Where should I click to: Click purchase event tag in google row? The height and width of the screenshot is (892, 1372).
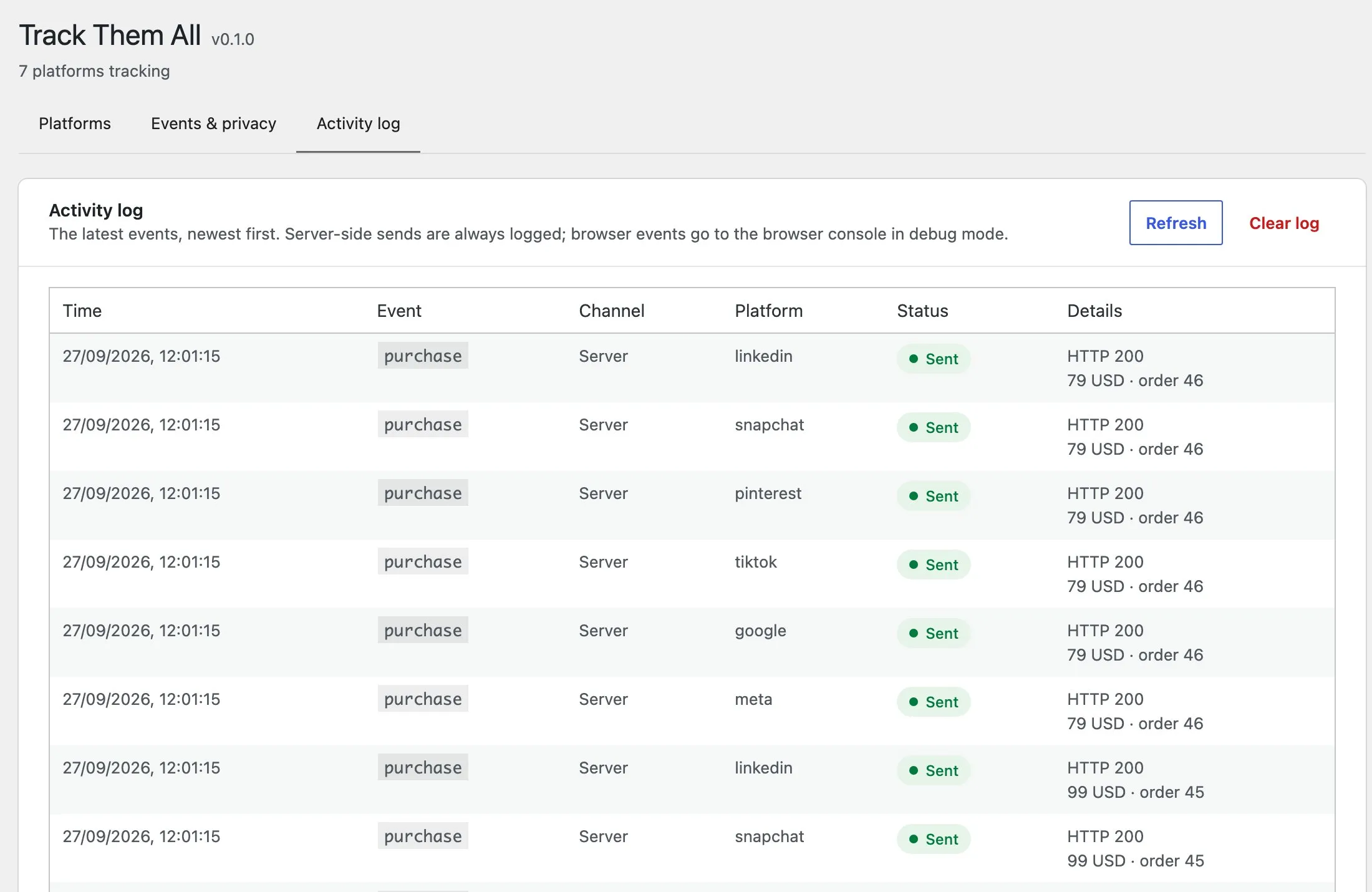(x=423, y=630)
